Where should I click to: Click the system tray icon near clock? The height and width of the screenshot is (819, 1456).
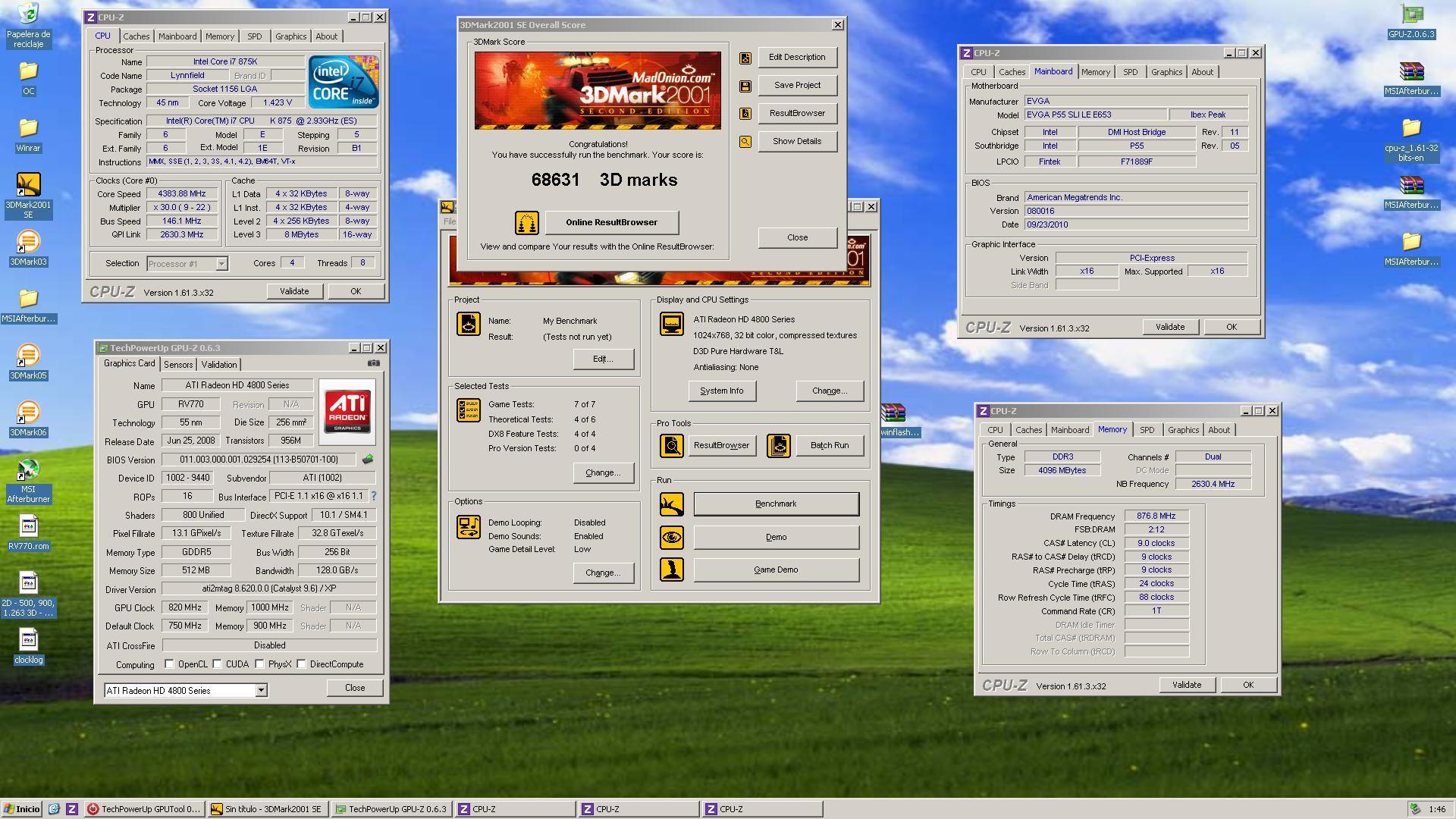pos(1415,809)
